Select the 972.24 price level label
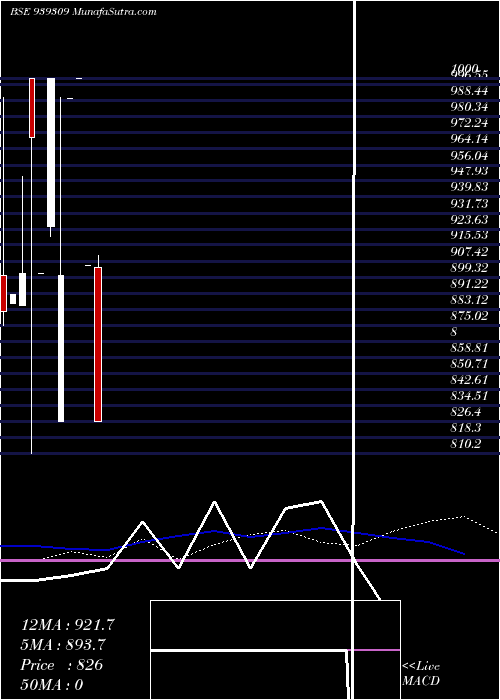The width and height of the screenshot is (500, 700). [x=469, y=123]
